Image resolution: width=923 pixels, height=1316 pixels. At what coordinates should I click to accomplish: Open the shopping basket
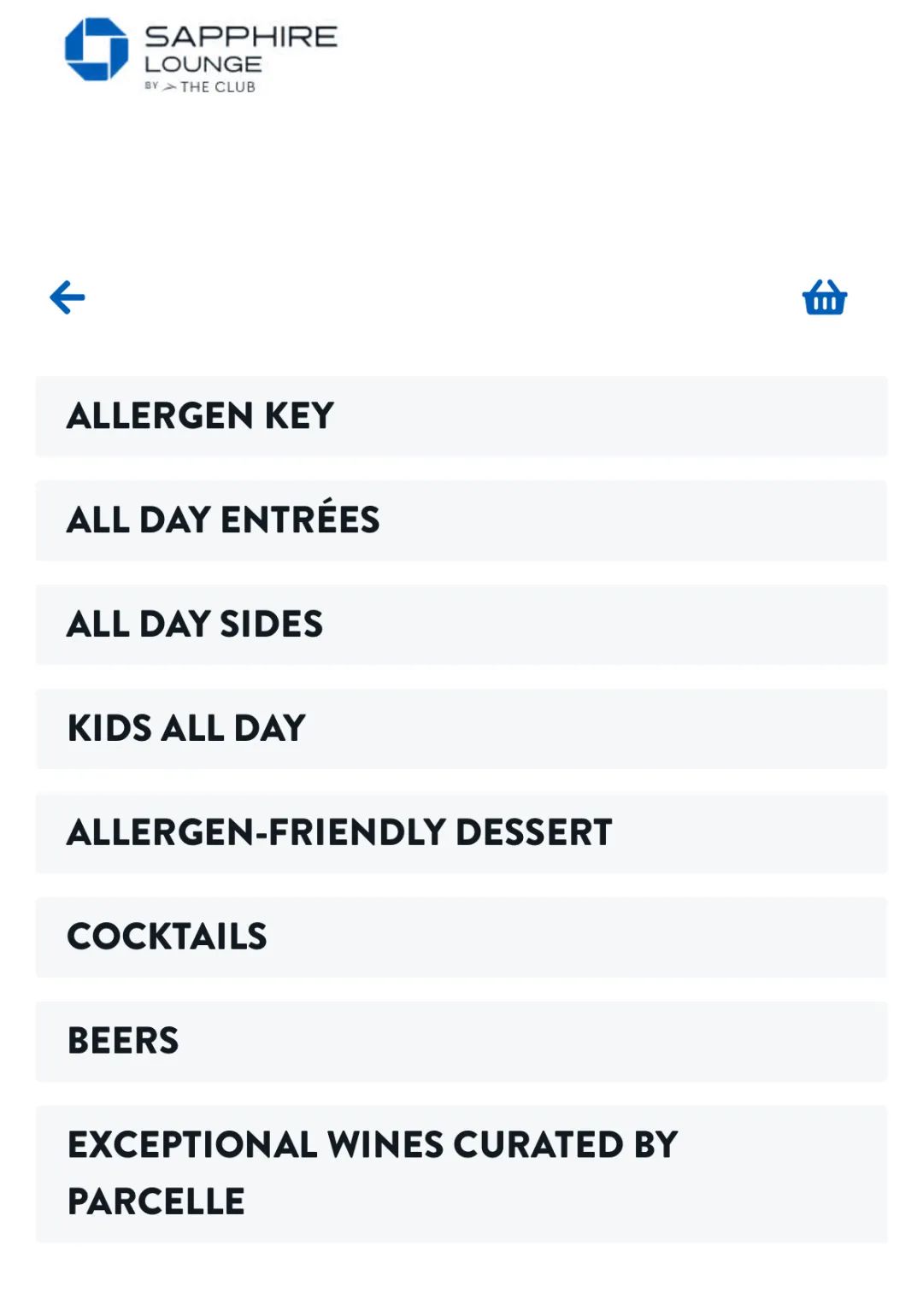click(824, 298)
